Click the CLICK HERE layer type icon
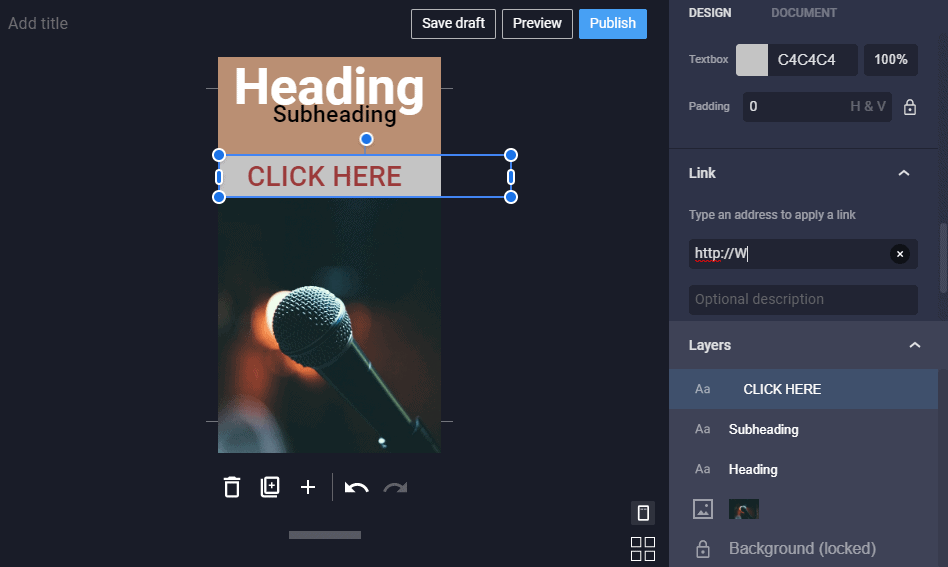Viewport: 948px width, 567px height. point(703,389)
